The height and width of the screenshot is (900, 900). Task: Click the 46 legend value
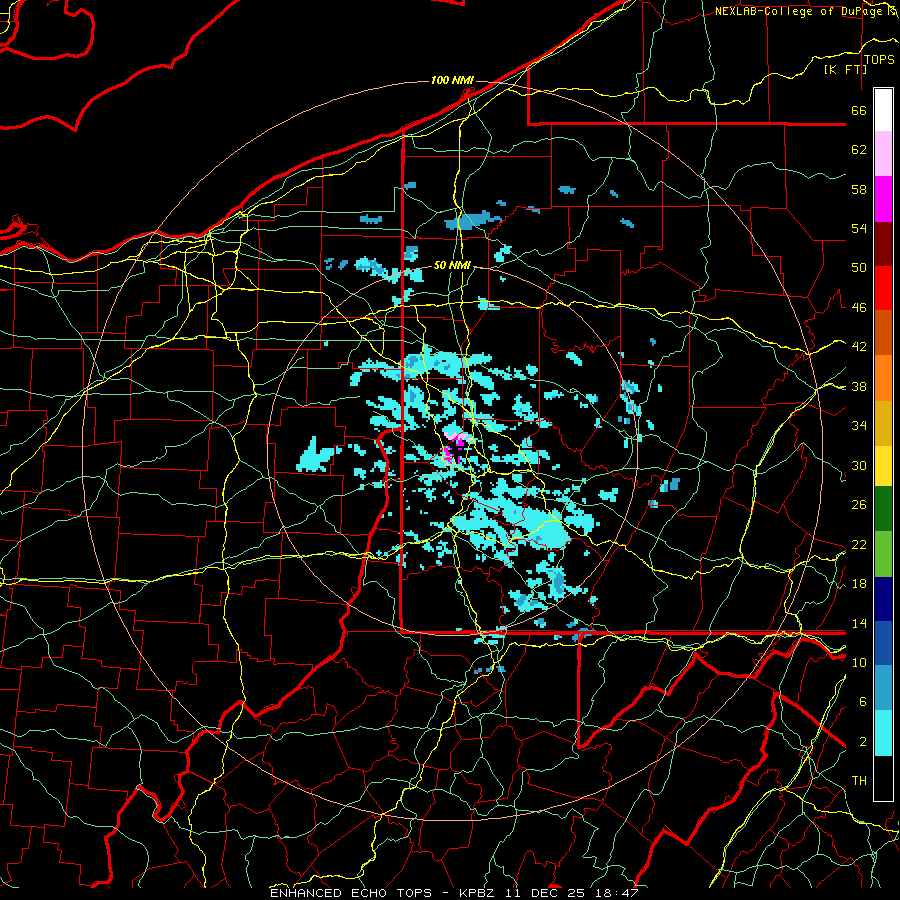(859, 308)
